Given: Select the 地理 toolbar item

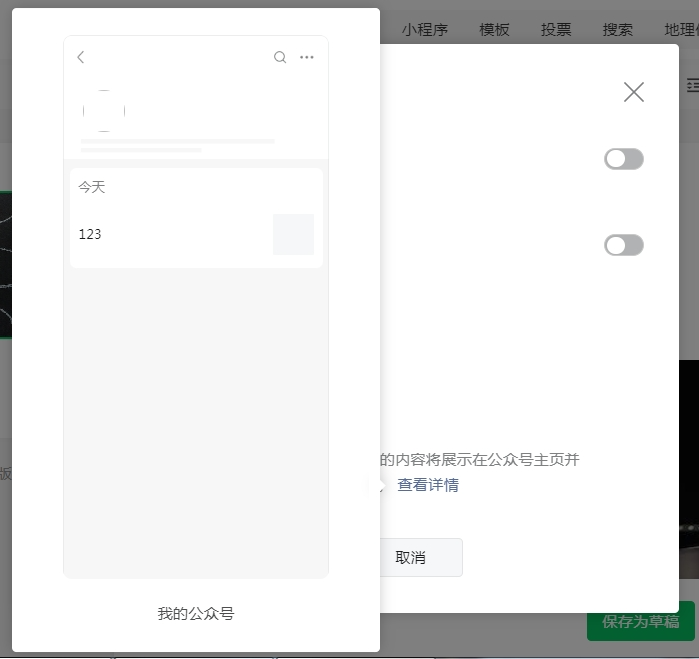Looking at the screenshot, I should pyautogui.click(x=681, y=30).
